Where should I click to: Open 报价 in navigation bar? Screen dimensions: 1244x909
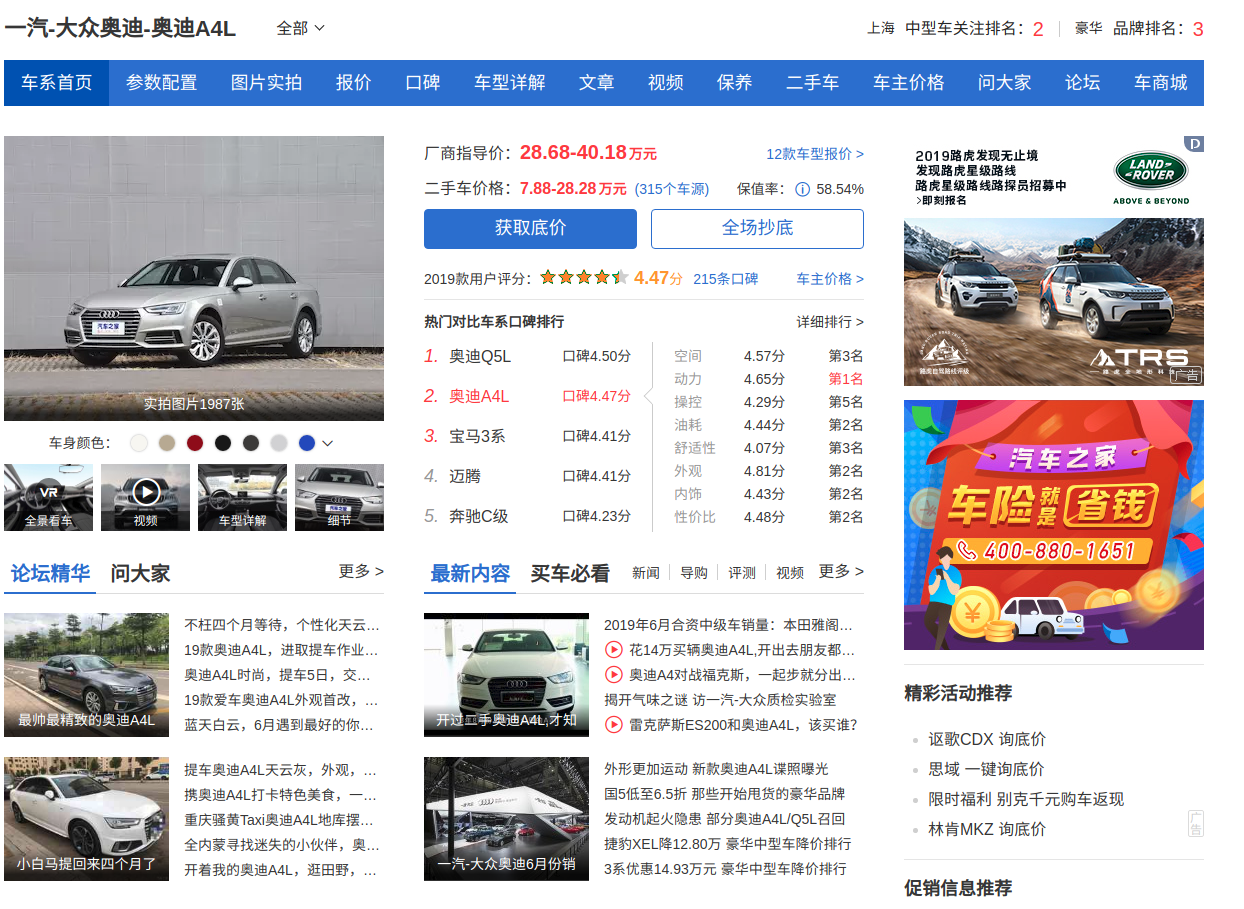coord(353,83)
